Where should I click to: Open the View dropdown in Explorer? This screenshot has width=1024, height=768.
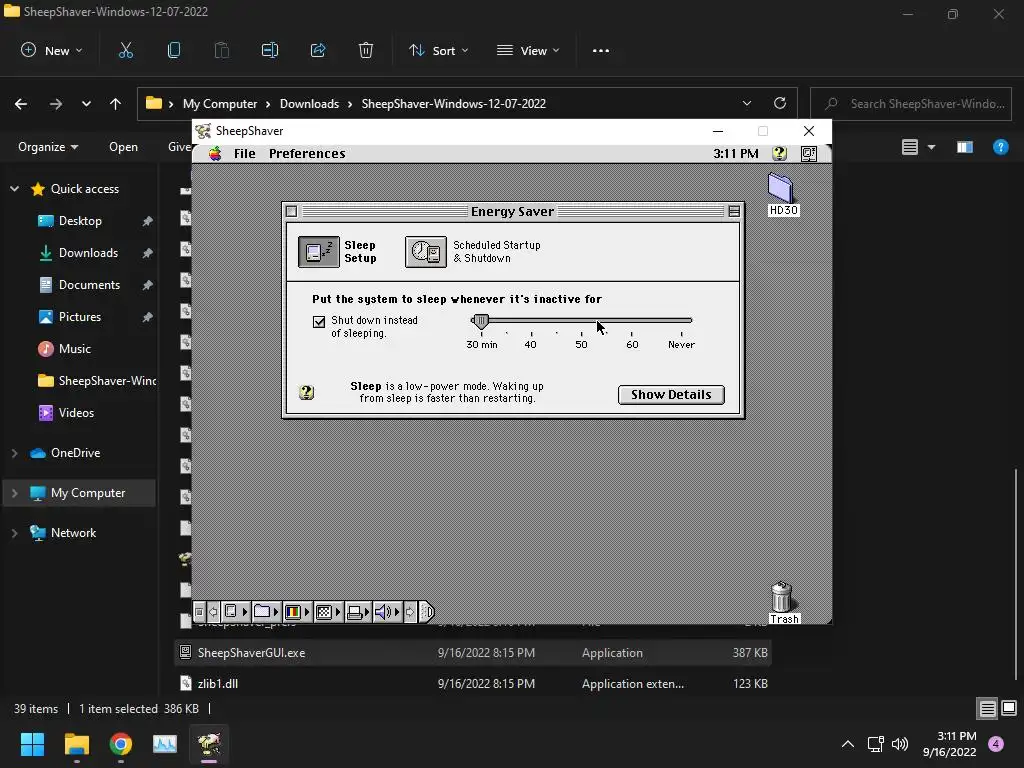click(x=528, y=50)
